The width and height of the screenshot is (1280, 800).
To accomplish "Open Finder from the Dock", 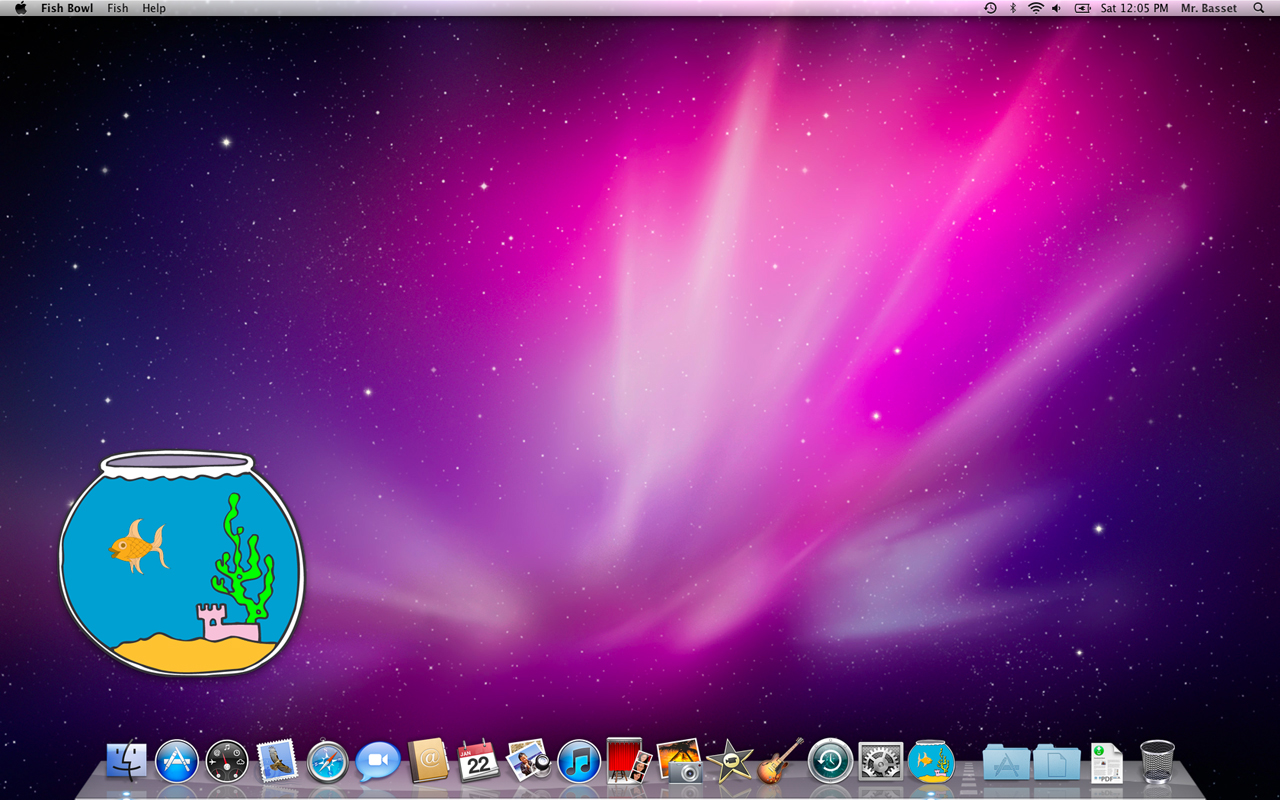I will tap(127, 762).
